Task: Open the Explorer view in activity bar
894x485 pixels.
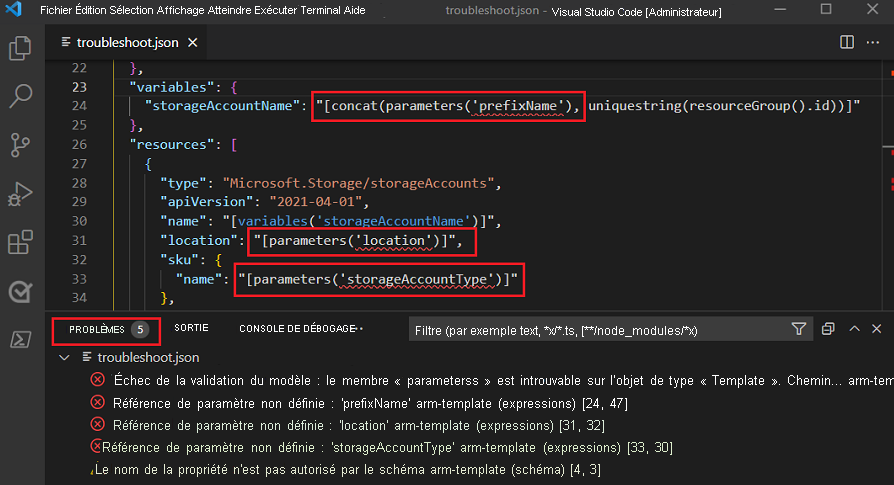Action: [21, 48]
